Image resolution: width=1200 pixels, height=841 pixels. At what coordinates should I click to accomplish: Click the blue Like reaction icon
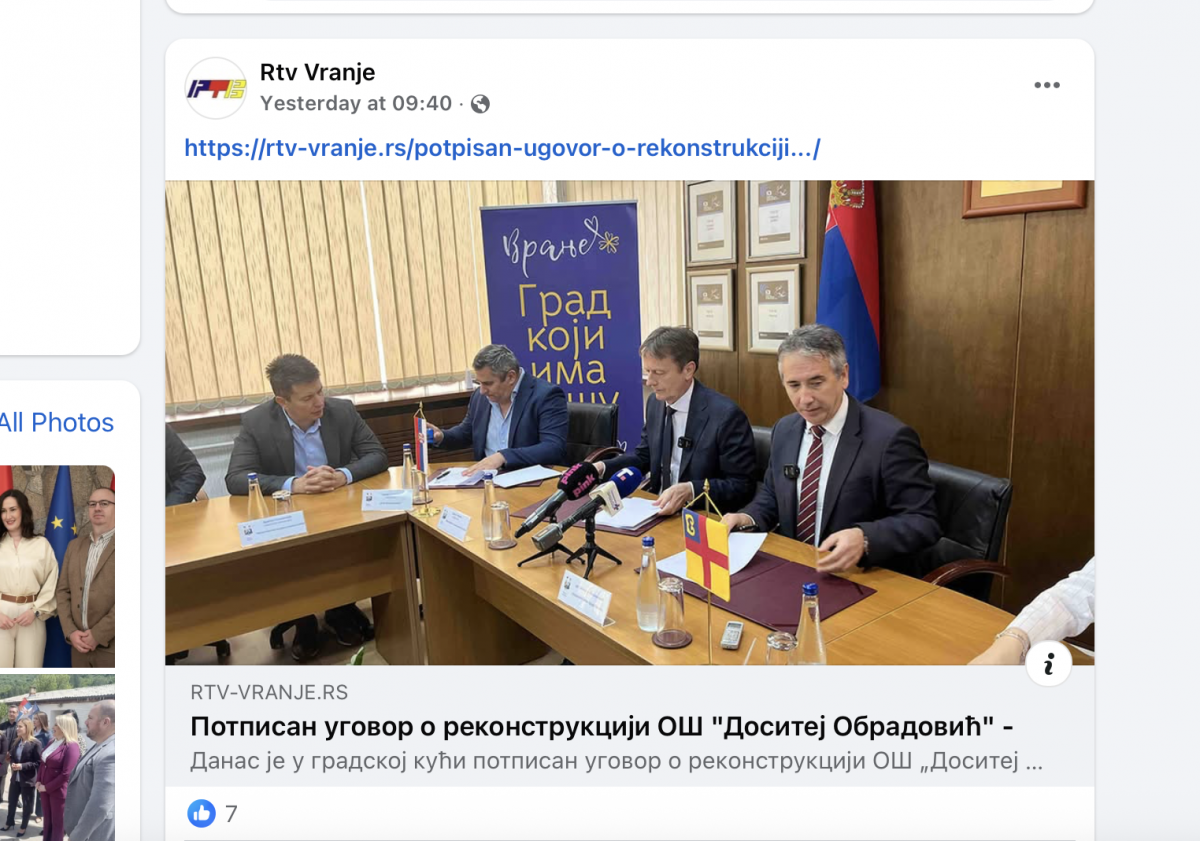tap(201, 813)
